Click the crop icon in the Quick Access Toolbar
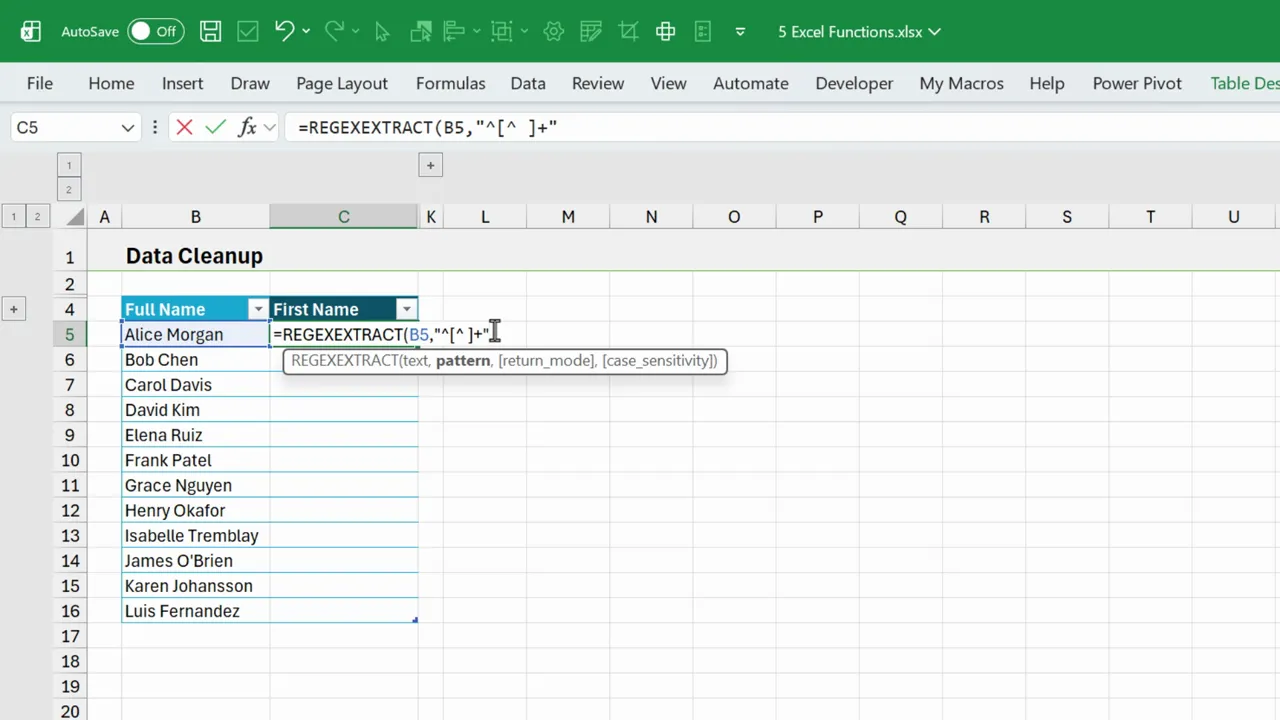1280x720 pixels. [x=628, y=31]
